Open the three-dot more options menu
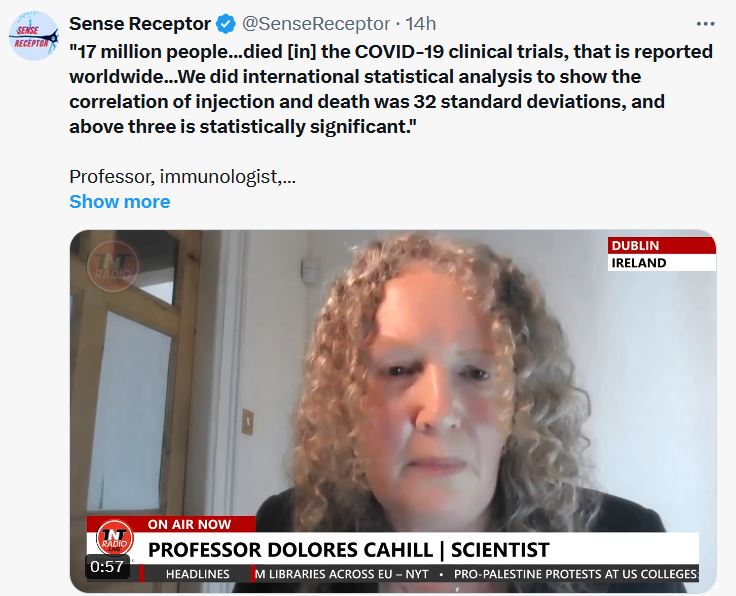The image size is (736, 596). pos(705,24)
